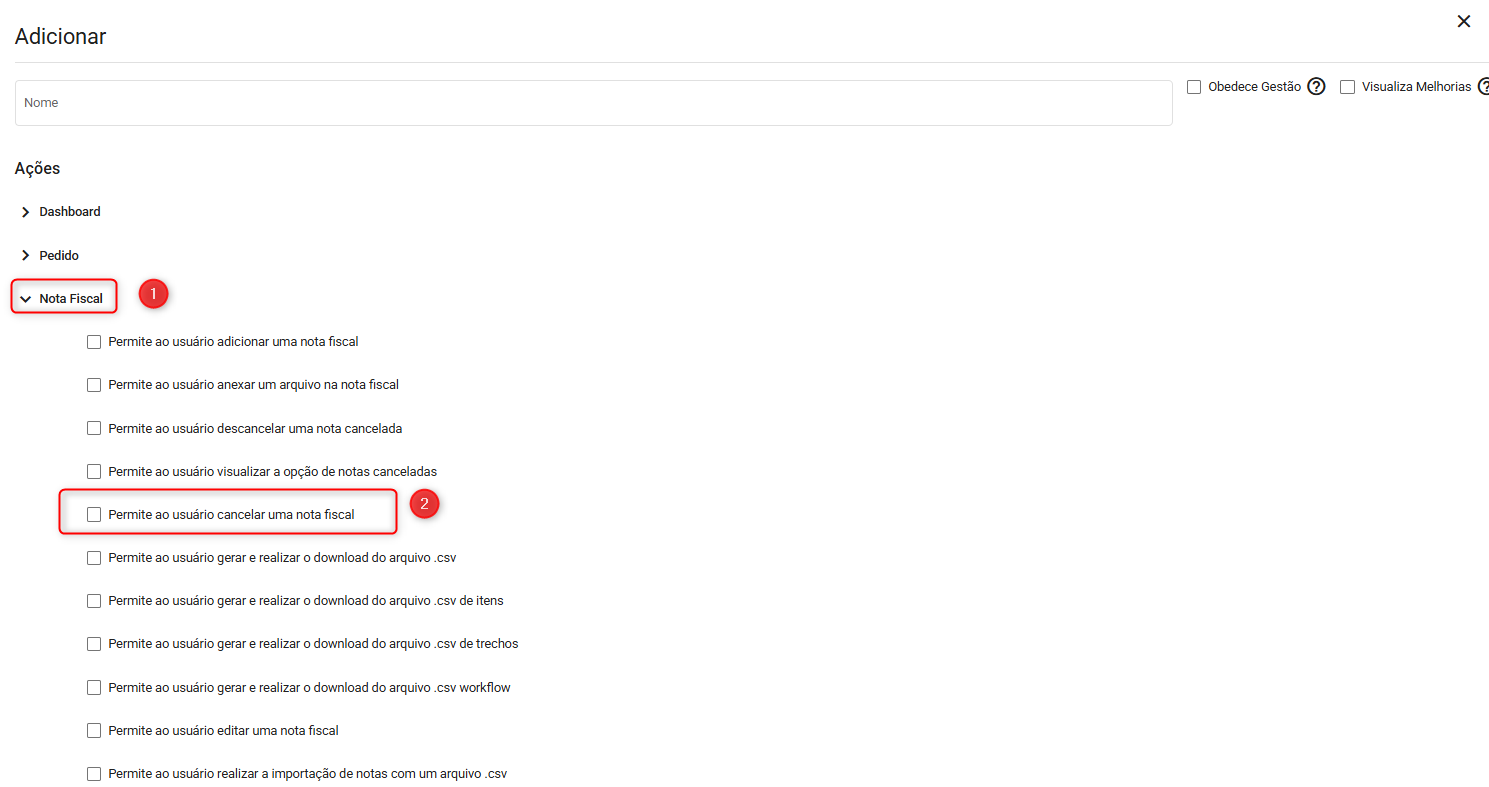
Task: Enable permission to descancelar a canceled nota
Action: click(x=94, y=428)
